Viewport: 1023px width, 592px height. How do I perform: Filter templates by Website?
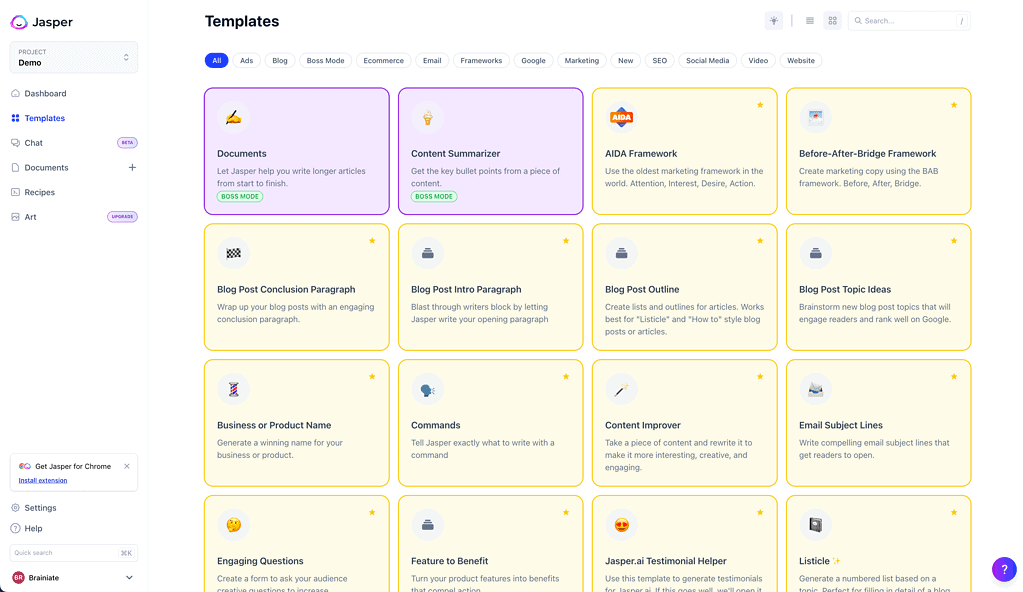coord(801,61)
